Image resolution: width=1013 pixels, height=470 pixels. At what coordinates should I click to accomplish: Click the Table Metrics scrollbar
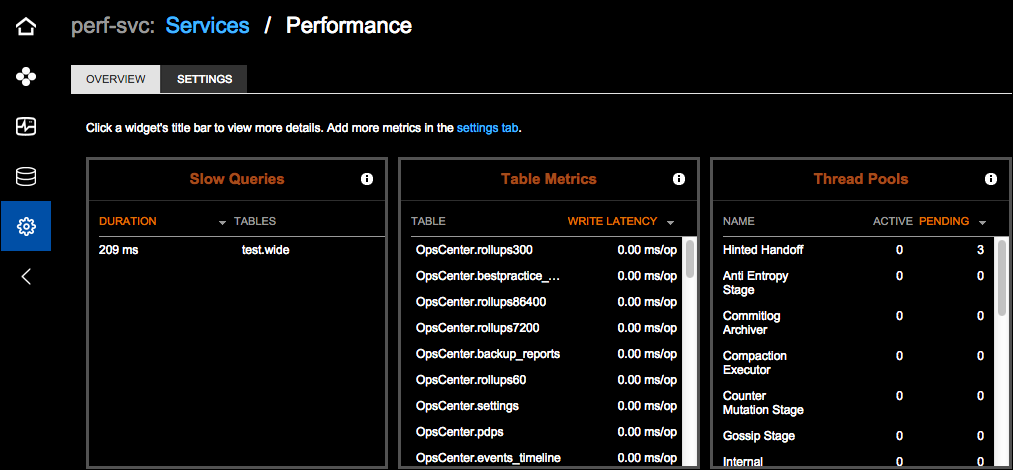tap(689, 260)
